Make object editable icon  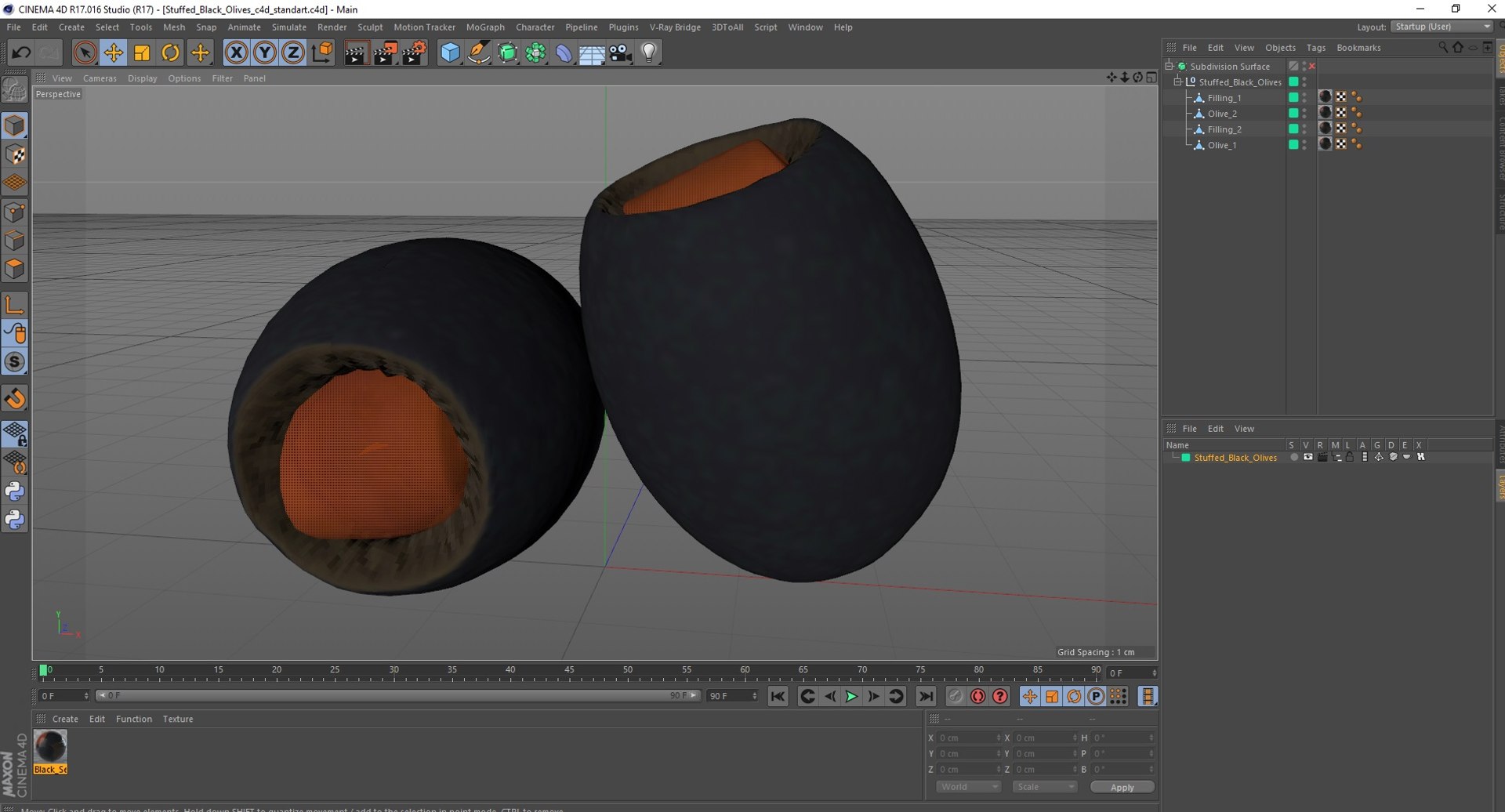click(x=15, y=91)
